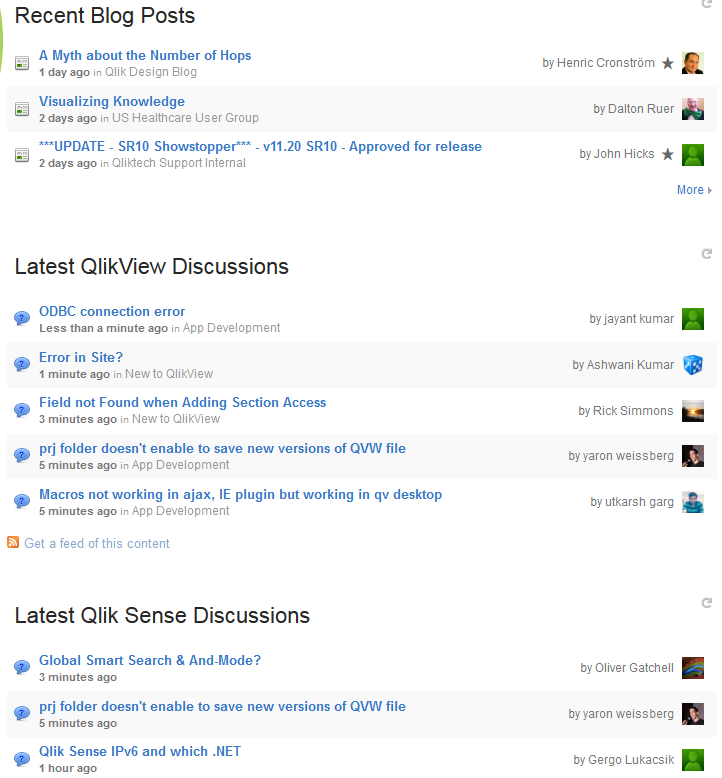Open Gergo Lukacsik's avatar

[x=693, y=760]
